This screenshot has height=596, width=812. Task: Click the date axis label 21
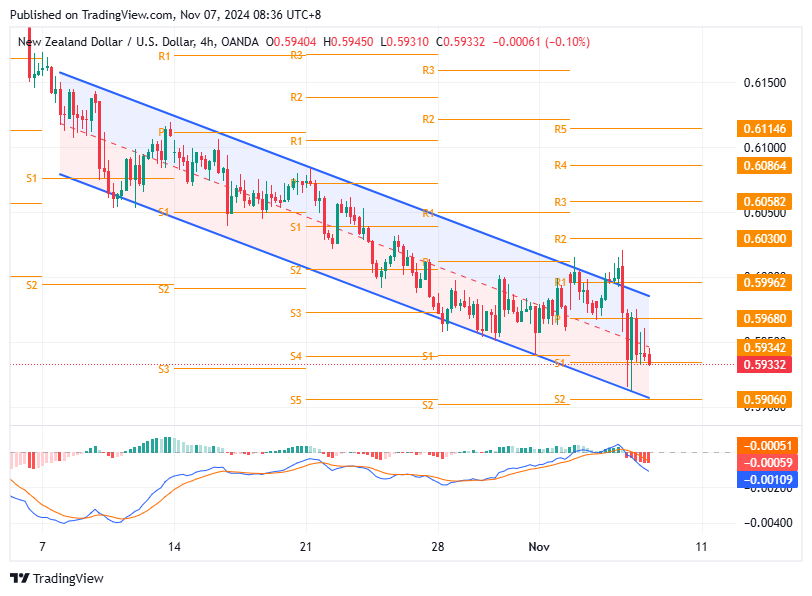click(306, 547)
